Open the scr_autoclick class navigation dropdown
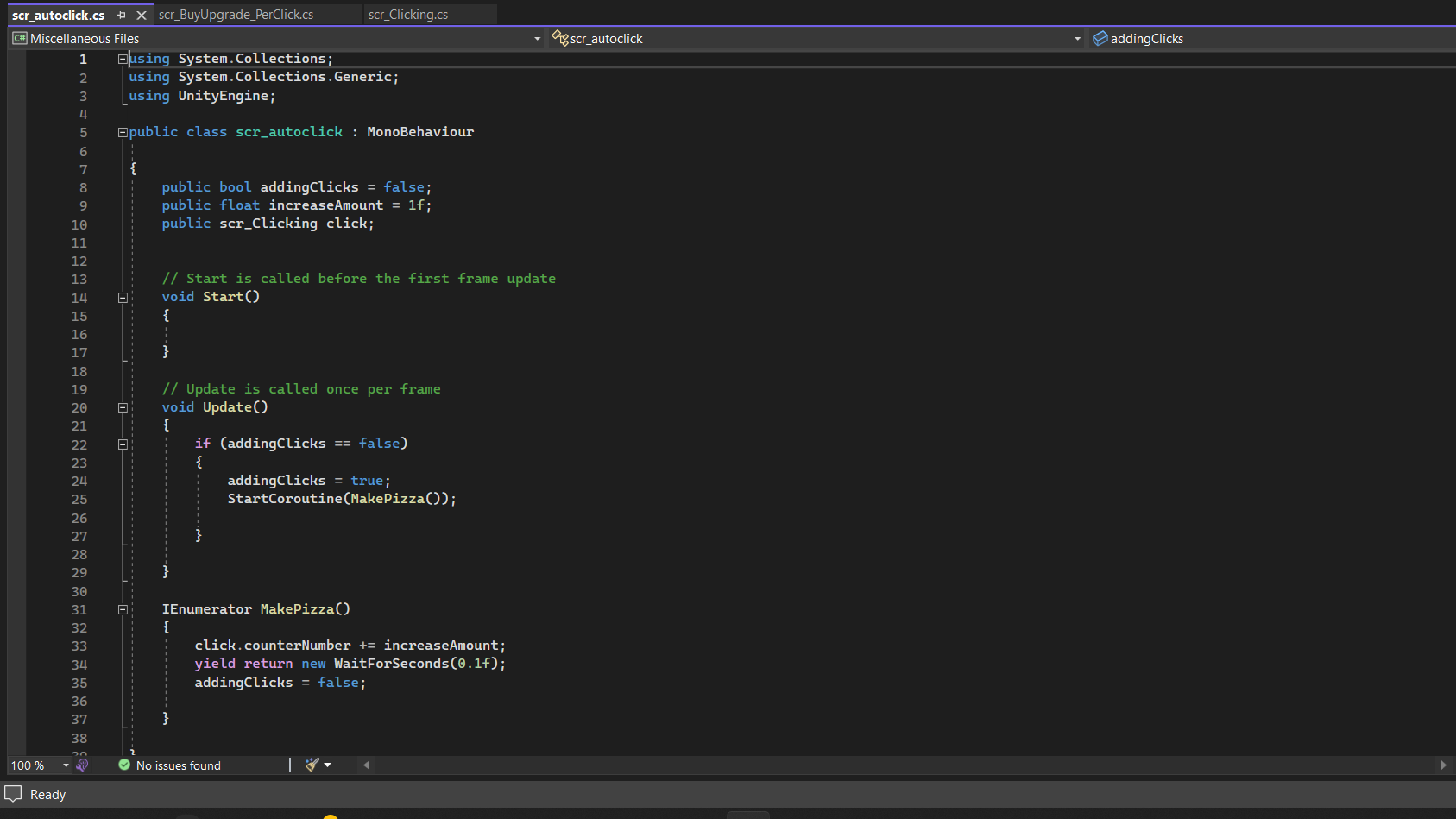 1076,39
